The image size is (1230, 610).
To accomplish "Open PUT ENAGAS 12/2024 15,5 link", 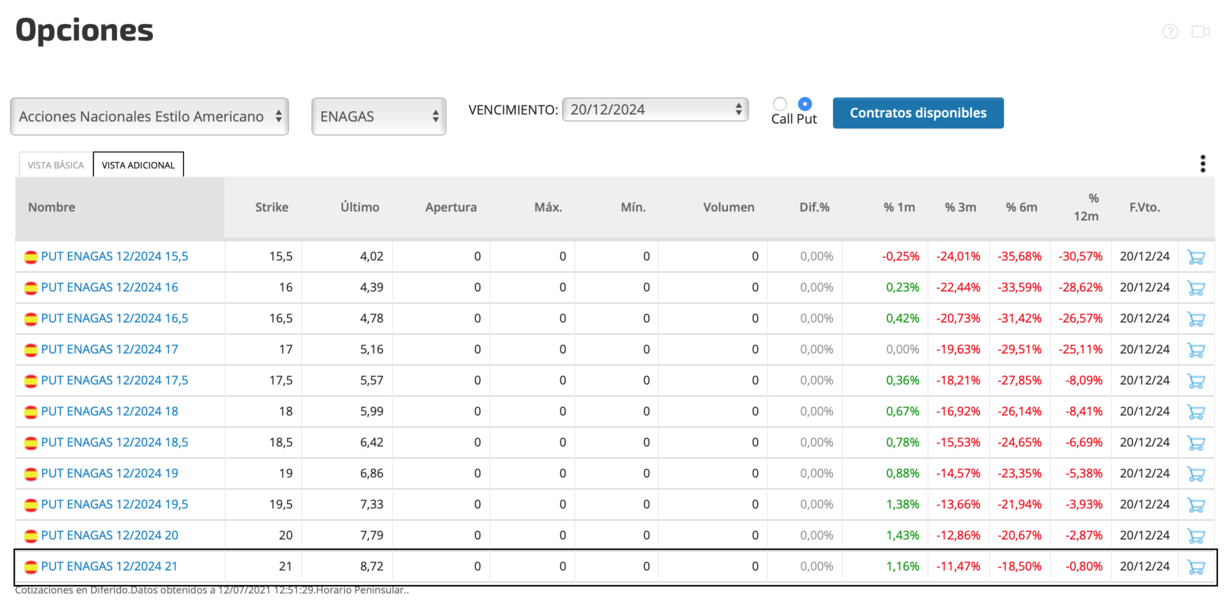I will pyautogui.click(x=114, y=256).
